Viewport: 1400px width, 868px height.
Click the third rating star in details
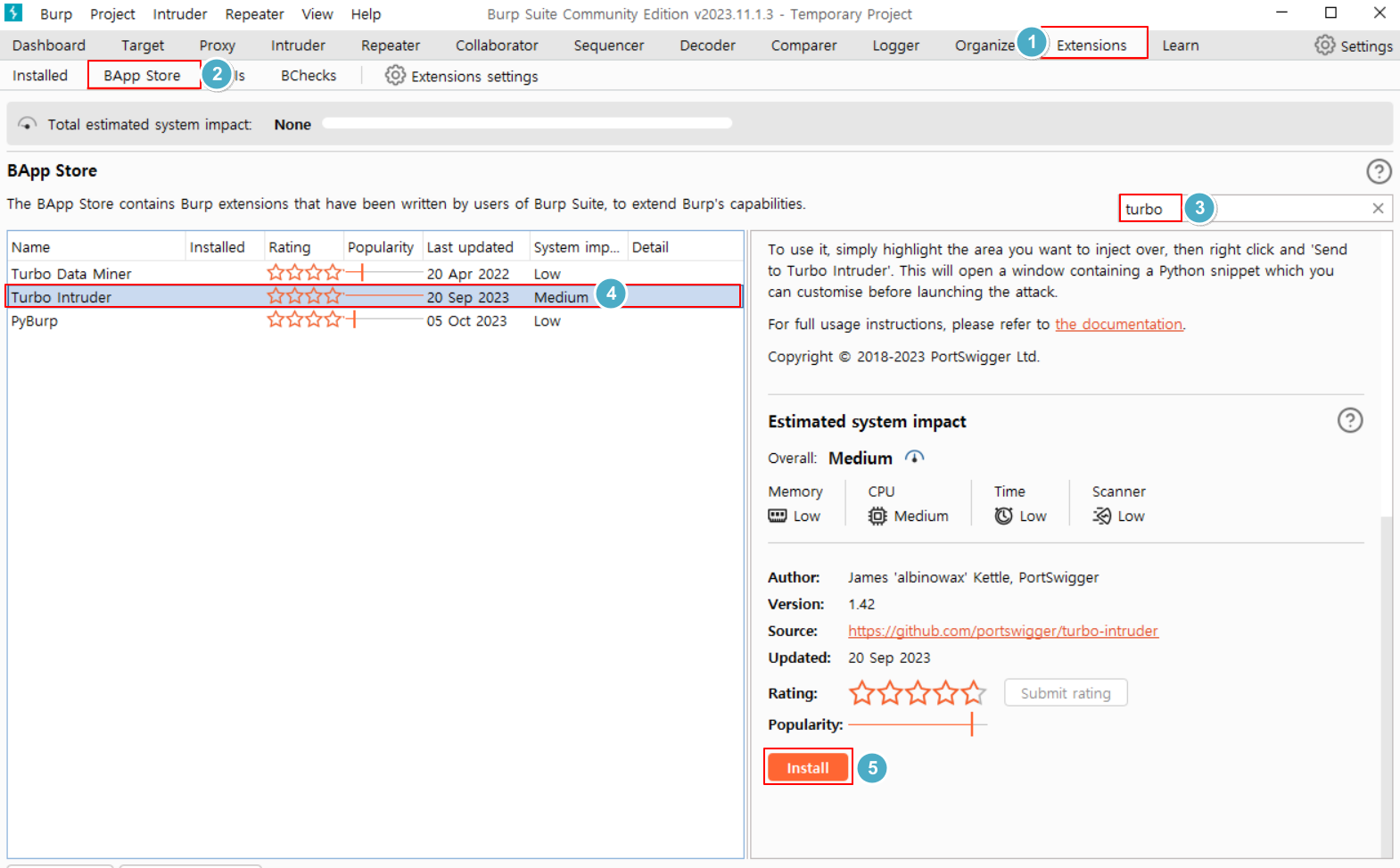click(x=918, y=692)
